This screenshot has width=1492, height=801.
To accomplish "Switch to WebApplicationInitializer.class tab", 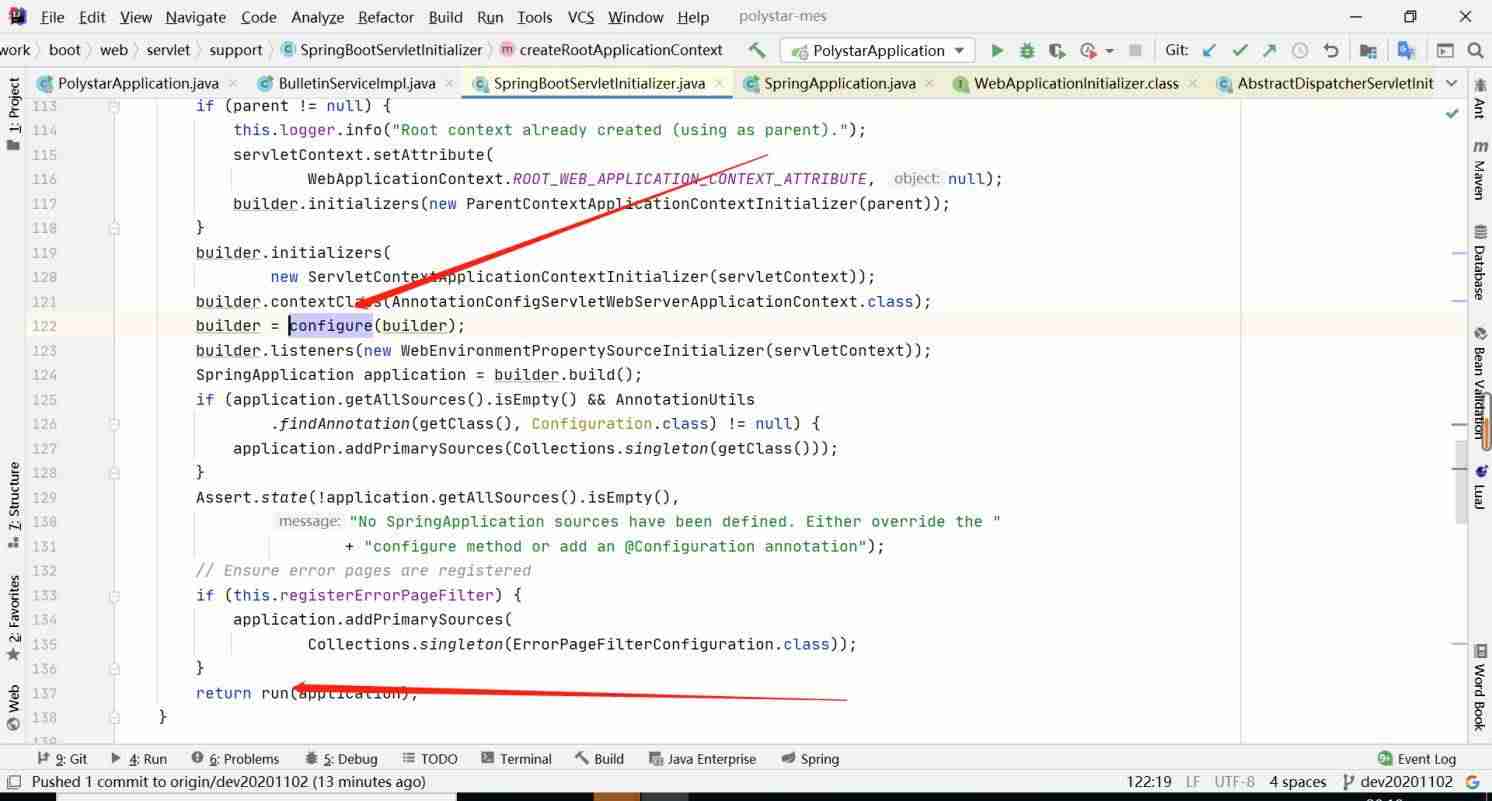I will pyautogui.click(x=1076, y=83).
